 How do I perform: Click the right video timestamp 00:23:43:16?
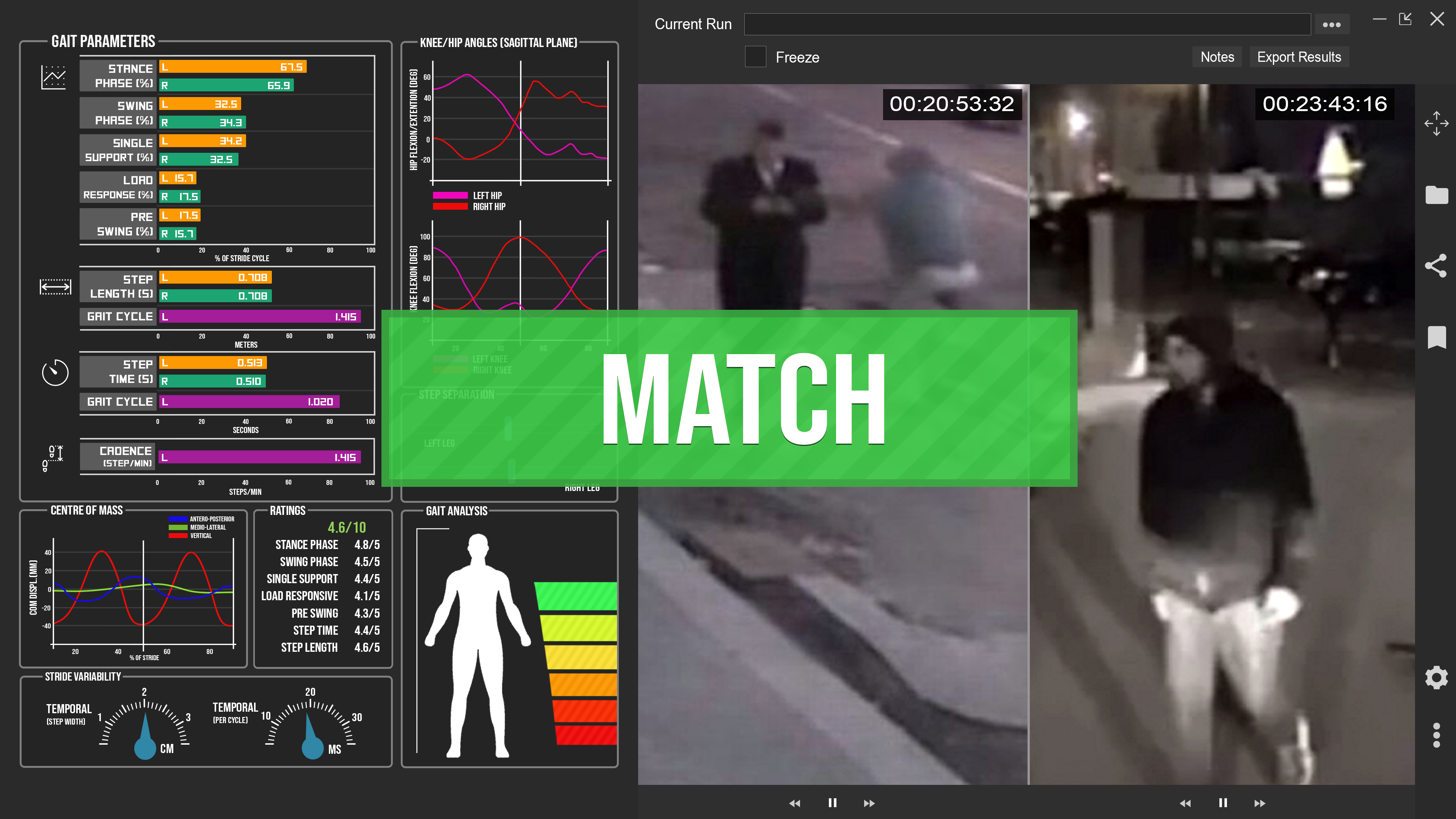click(x=1324, y=104)
